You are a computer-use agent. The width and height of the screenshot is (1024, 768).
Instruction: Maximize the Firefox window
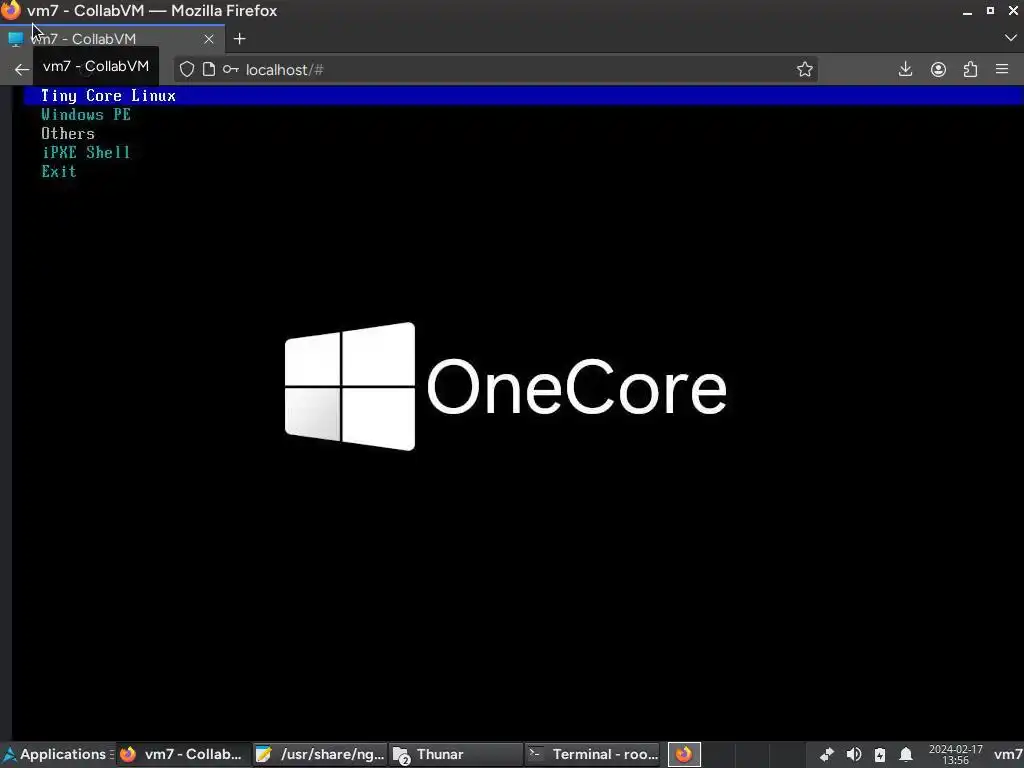point(990,11)
